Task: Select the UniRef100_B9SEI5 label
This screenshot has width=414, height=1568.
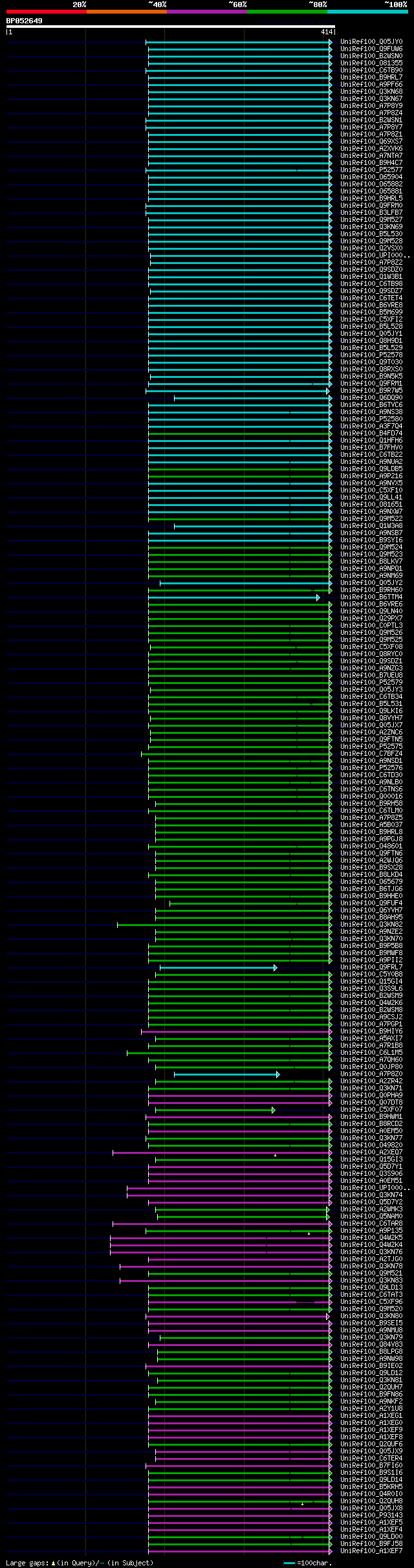Action: (371, 1323)
